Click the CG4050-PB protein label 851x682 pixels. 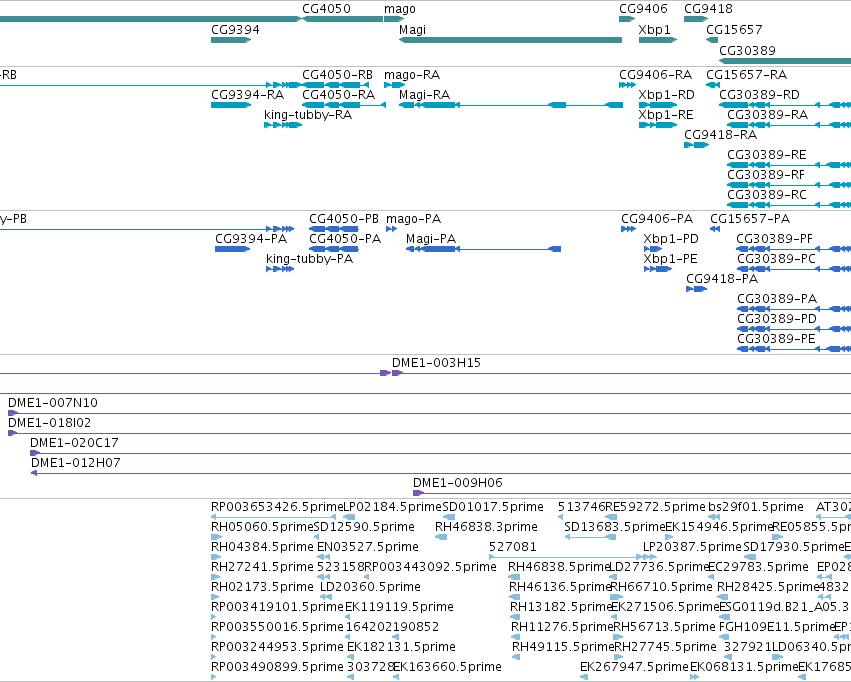pyautogui.click(x=344, y=219)
